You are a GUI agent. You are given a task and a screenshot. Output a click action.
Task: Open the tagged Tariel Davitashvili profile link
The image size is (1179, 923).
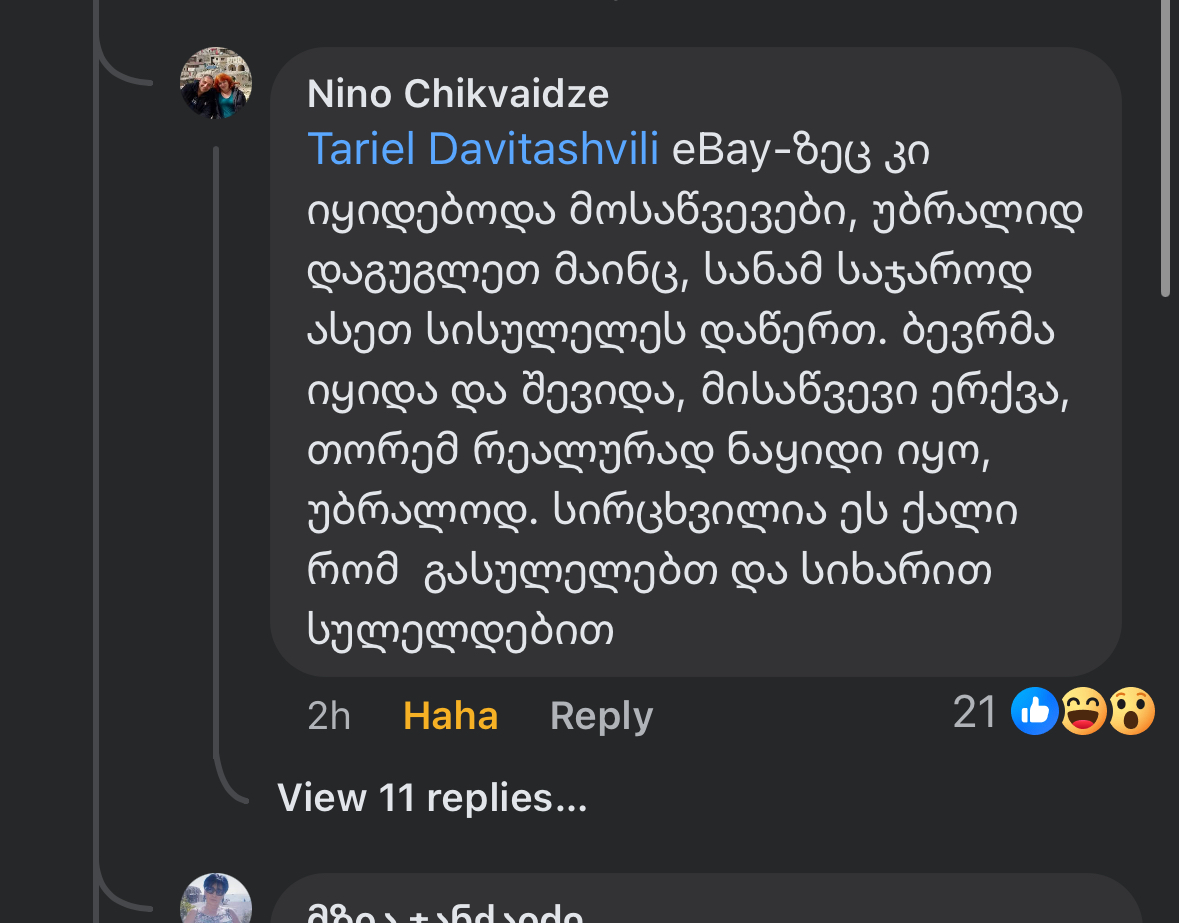(x=483, y=150)
